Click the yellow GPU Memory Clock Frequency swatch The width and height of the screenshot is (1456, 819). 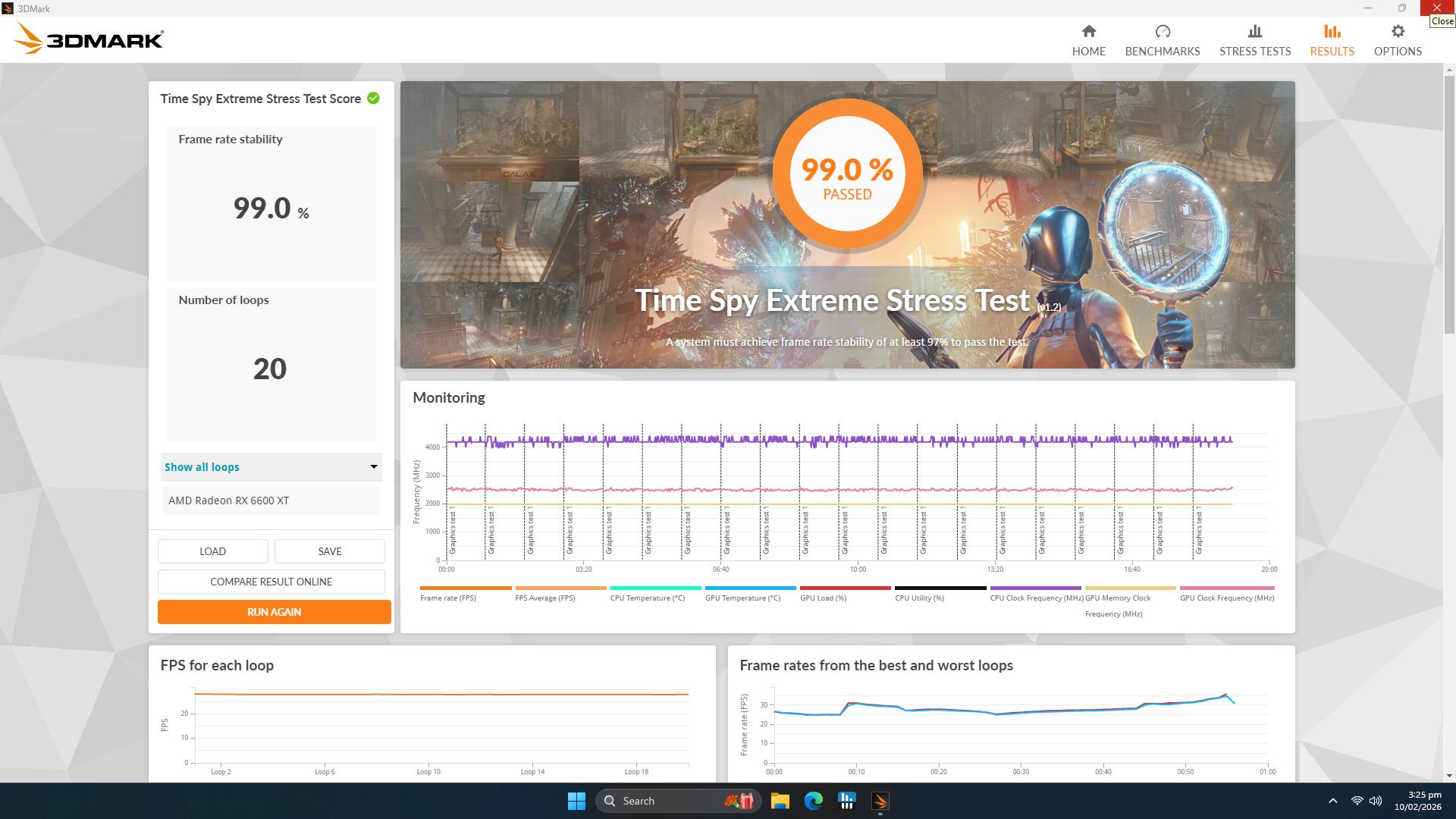1130,588
